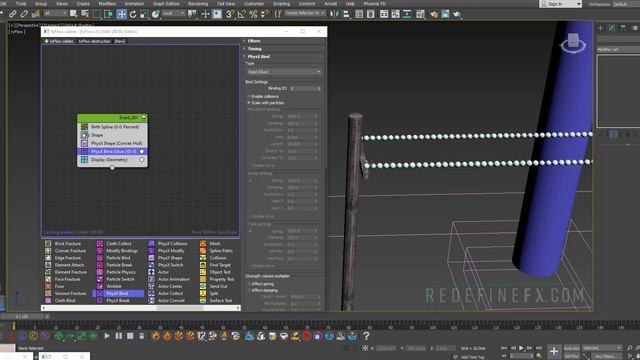Select the Particle Physics operator
Viewport: 640px width, 360px height.
pyautogui.click(x=116, y=272)
